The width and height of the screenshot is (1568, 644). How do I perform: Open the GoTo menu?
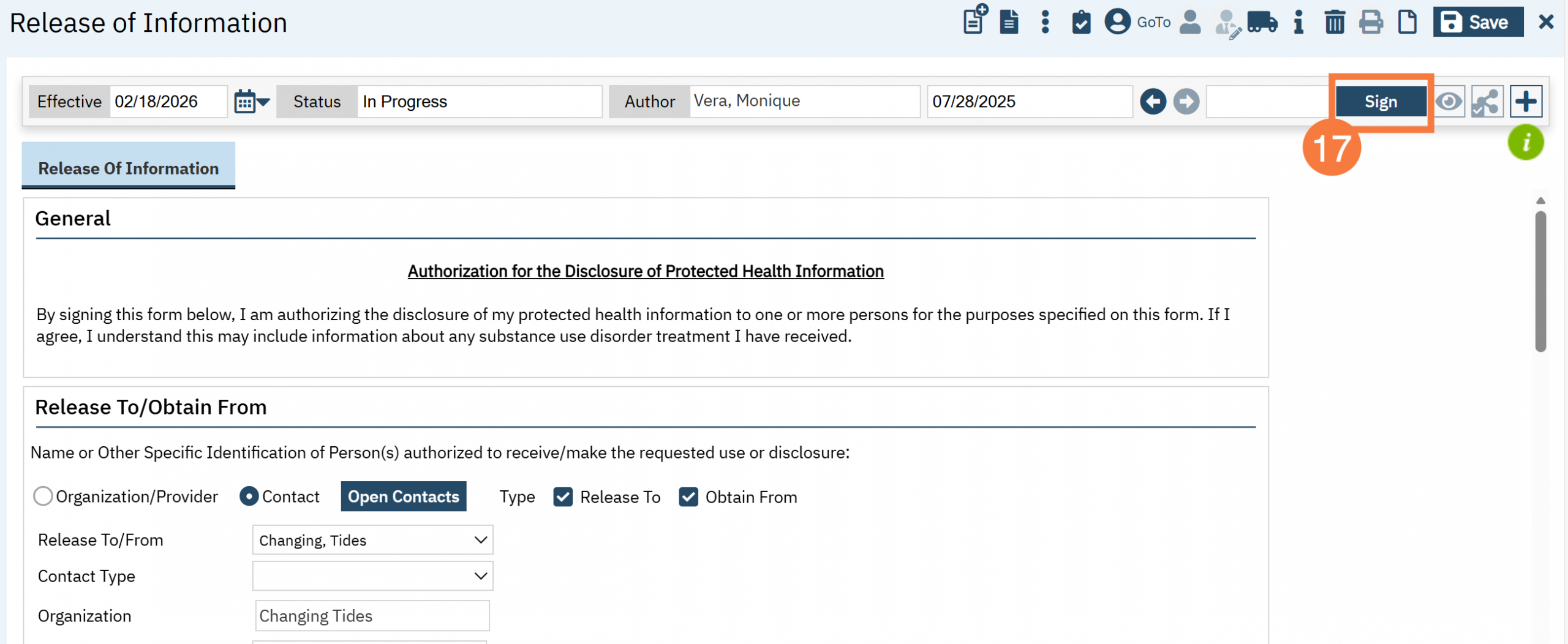coord(1138,23)
